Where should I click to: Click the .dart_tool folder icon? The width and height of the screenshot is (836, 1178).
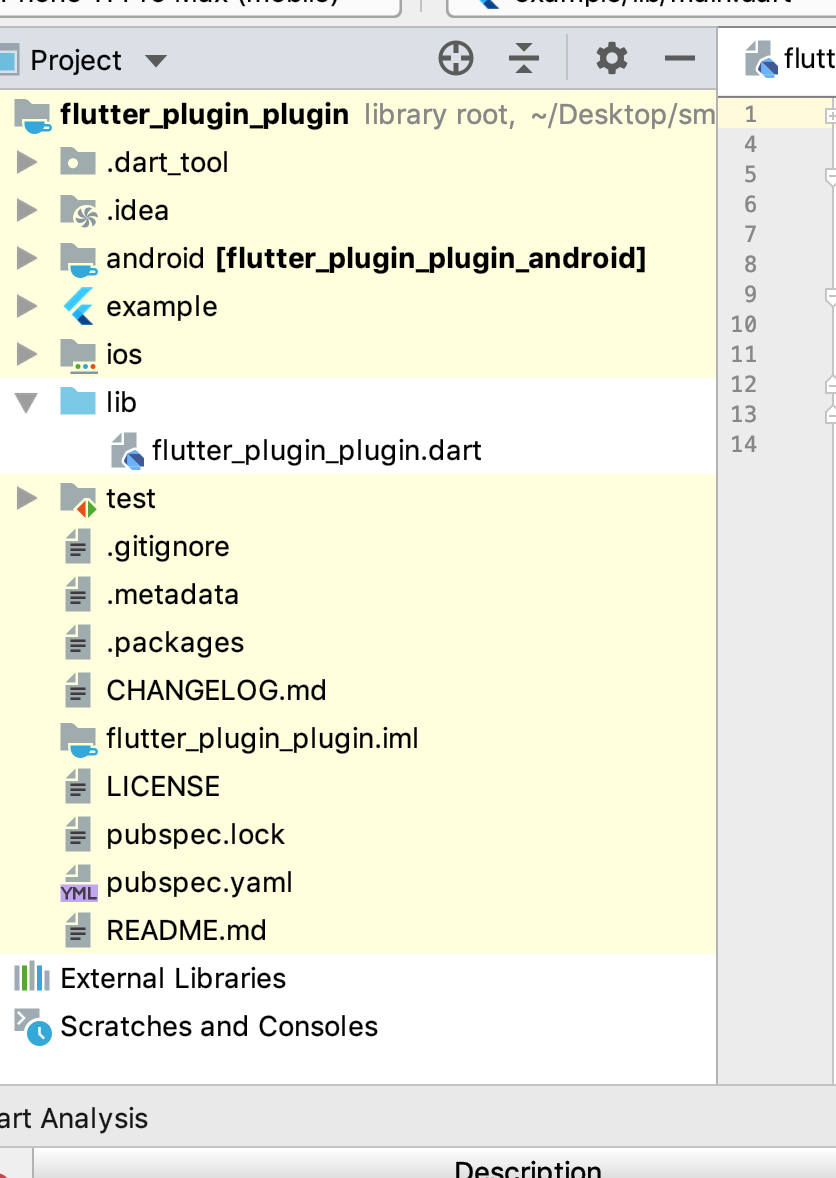(x=78, y=162)
